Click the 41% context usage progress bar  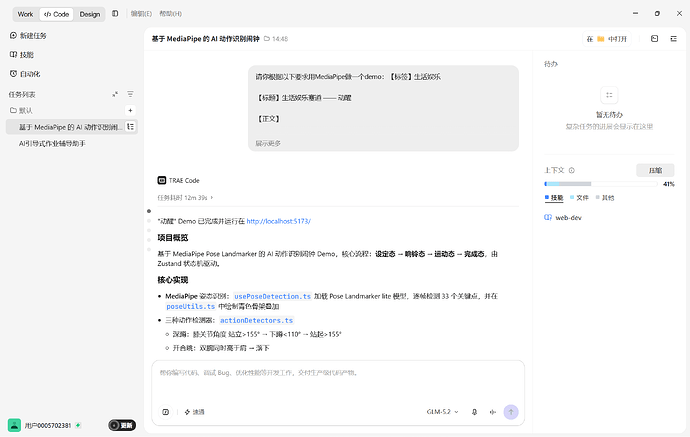[601, 184]
